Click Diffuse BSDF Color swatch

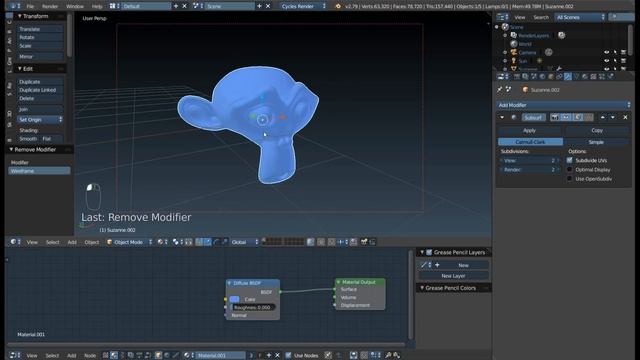point(235,299)
